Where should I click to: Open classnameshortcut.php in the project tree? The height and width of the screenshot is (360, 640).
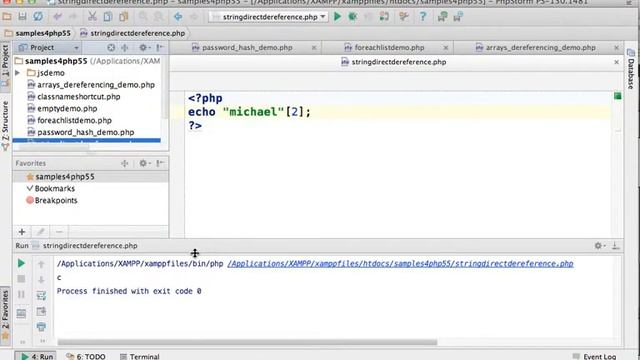click(x=79, y=97)
